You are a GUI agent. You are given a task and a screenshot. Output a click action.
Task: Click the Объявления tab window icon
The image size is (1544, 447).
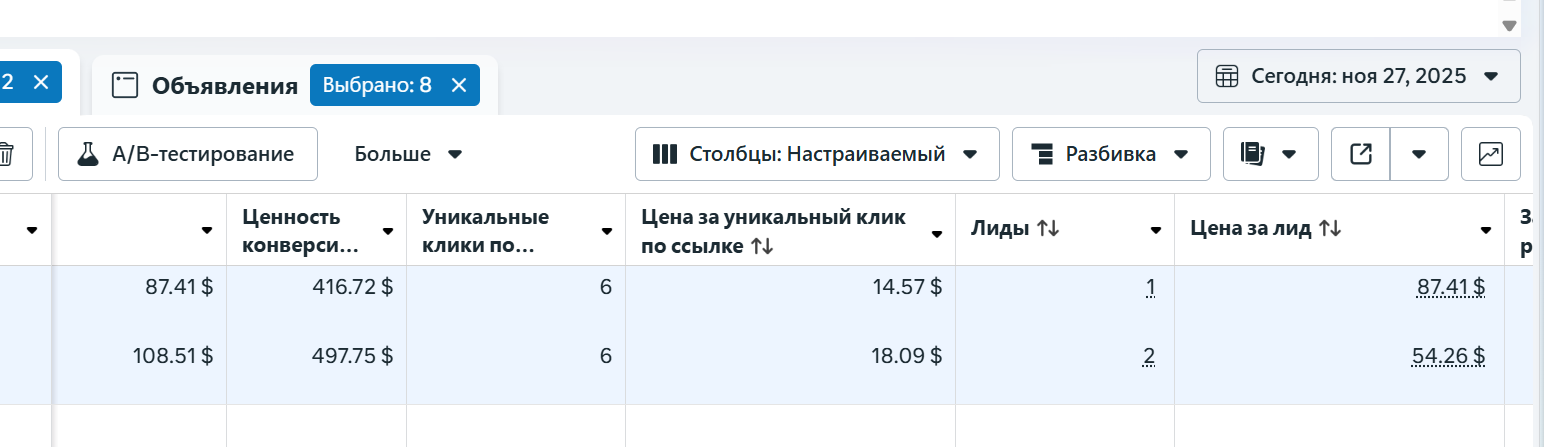pos(124,85)
